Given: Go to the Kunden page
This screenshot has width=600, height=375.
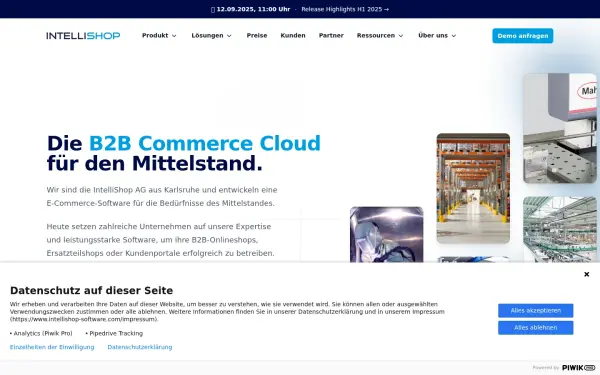Looking at the screenshot, I should click(x=293, y=36).
